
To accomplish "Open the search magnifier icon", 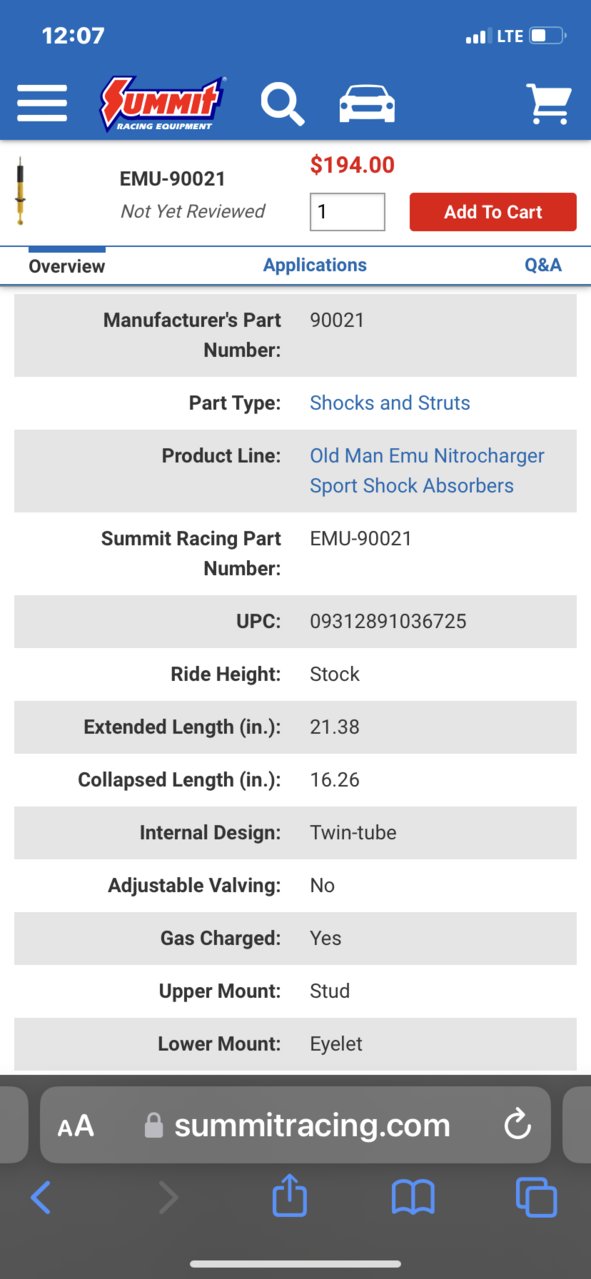I will pos(283,104).
